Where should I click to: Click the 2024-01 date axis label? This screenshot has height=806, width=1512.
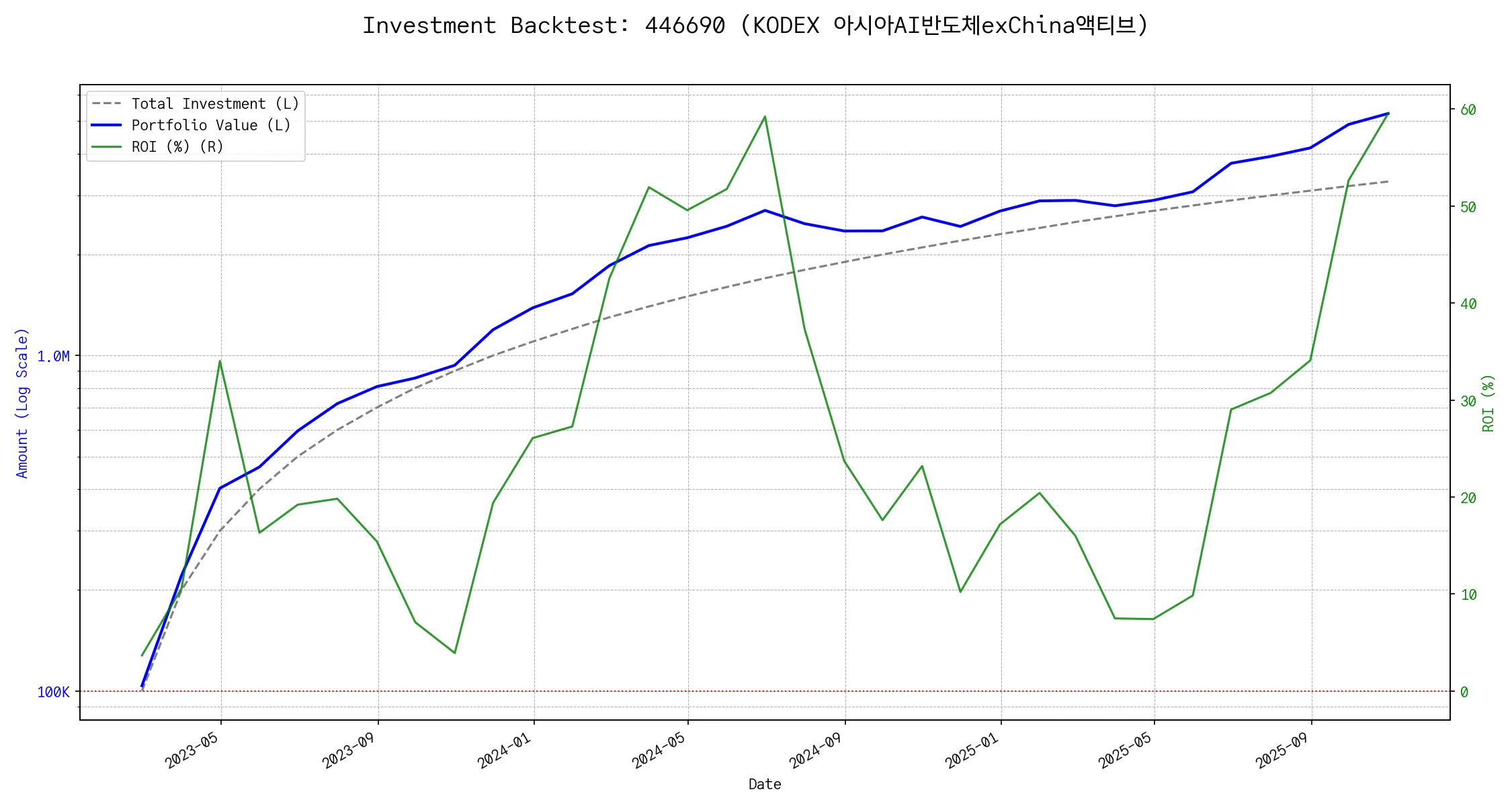point(505,750)
